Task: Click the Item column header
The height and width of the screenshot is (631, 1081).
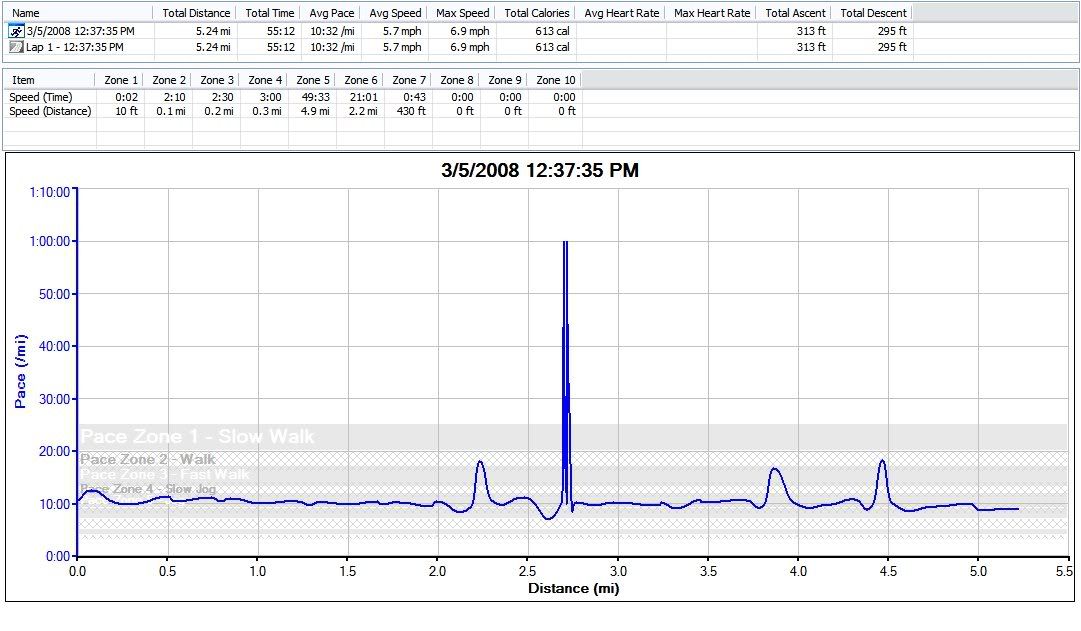Action: (23, 80)
